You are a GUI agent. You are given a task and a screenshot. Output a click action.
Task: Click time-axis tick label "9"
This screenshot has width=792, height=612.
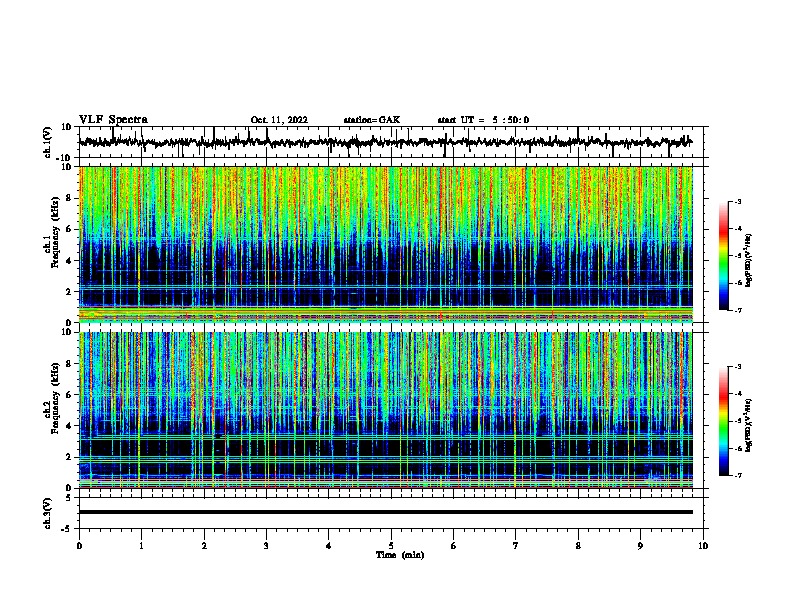(640, 546)
